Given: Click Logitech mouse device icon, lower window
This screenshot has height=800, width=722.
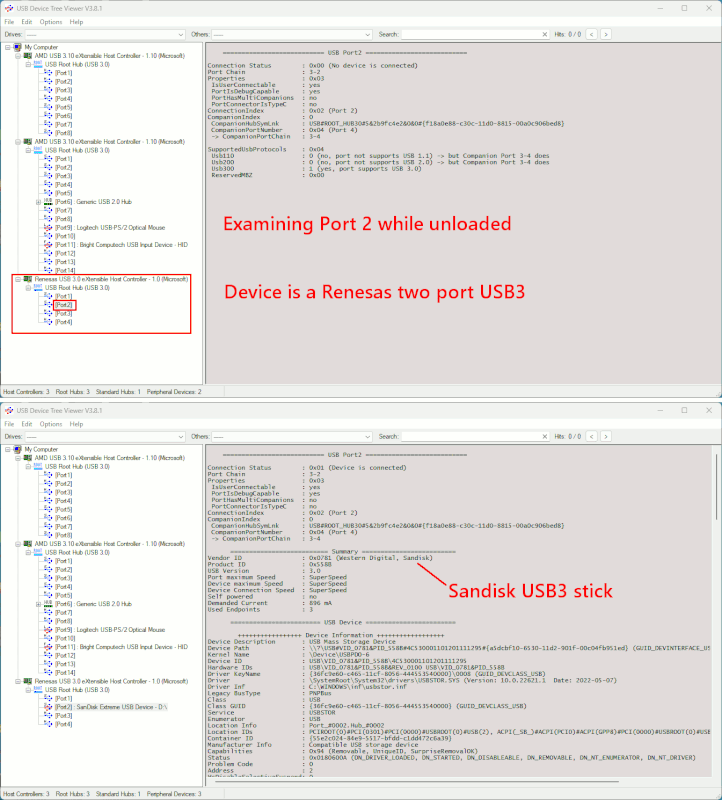Looking at the screenshot, I should click(x=48, y=630).
